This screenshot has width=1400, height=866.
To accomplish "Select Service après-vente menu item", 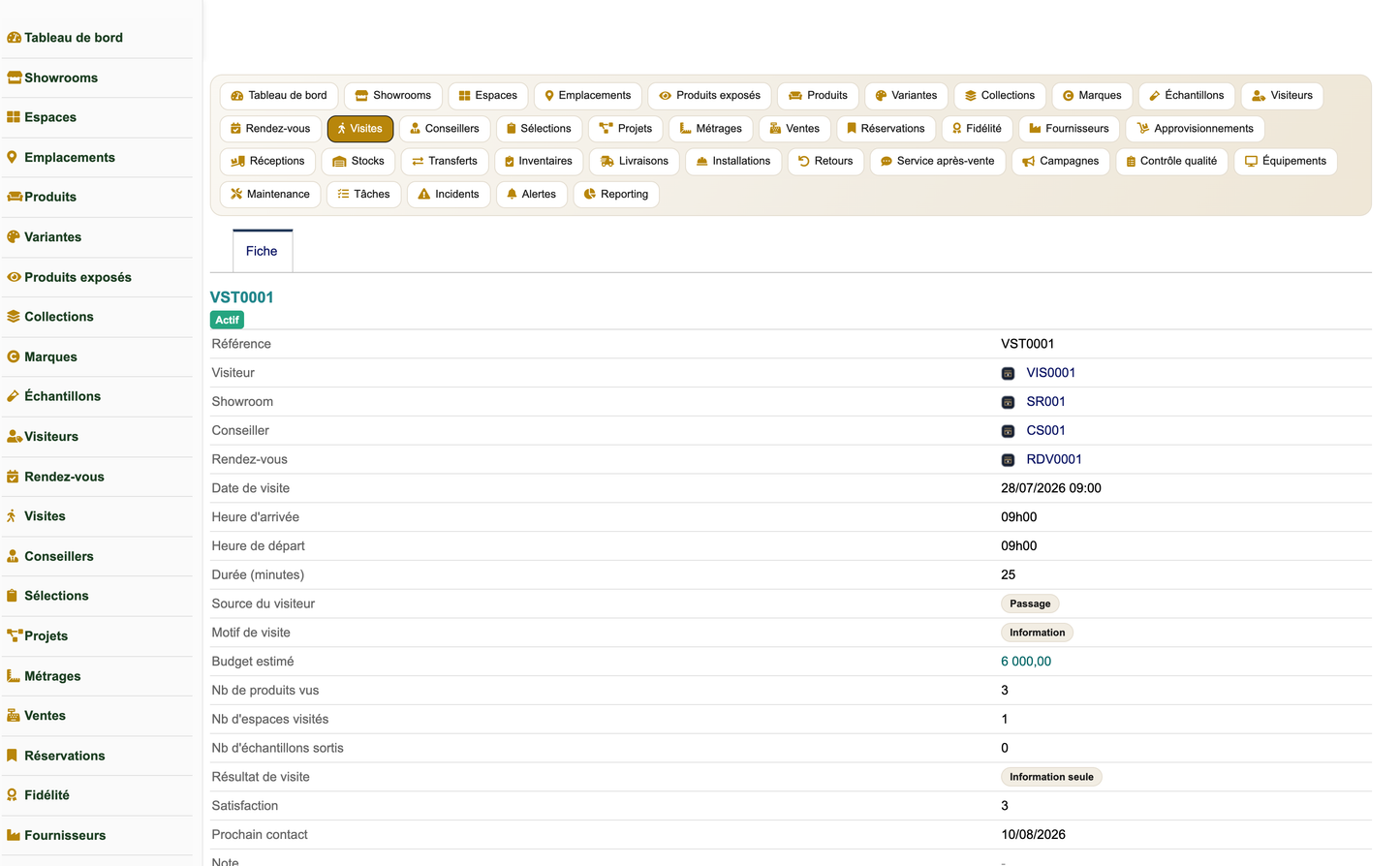I will click(937, 162).
